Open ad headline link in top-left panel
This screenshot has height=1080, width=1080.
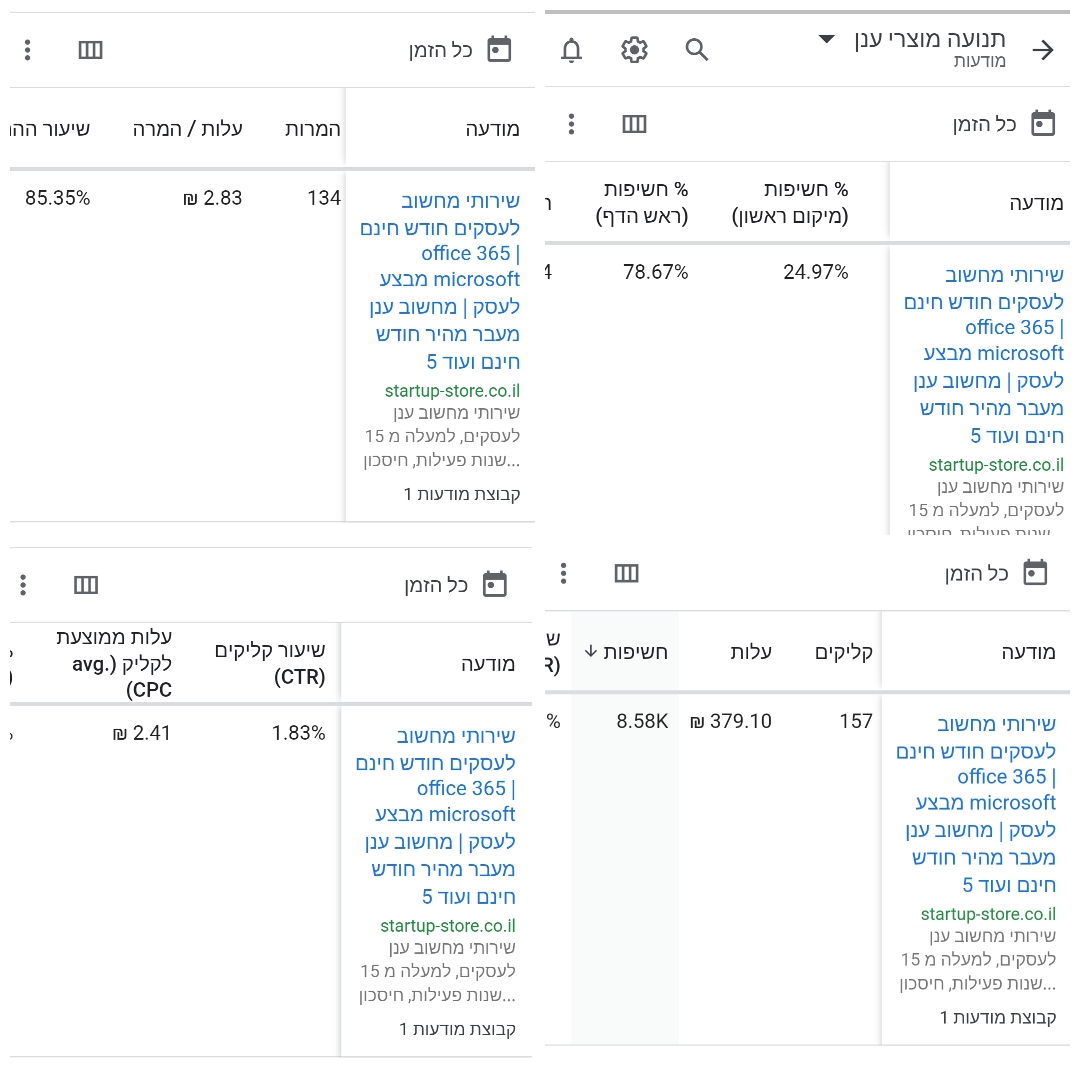click(440, 280)
